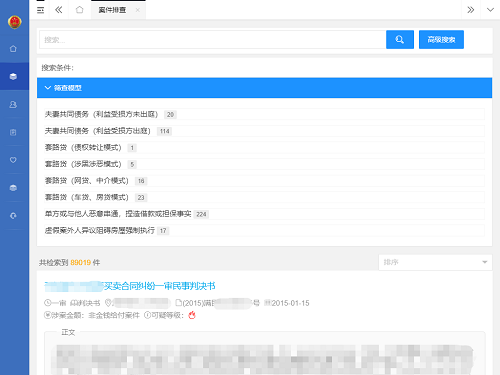
Task: Click the 89019 result count
Action: [81, 262]
